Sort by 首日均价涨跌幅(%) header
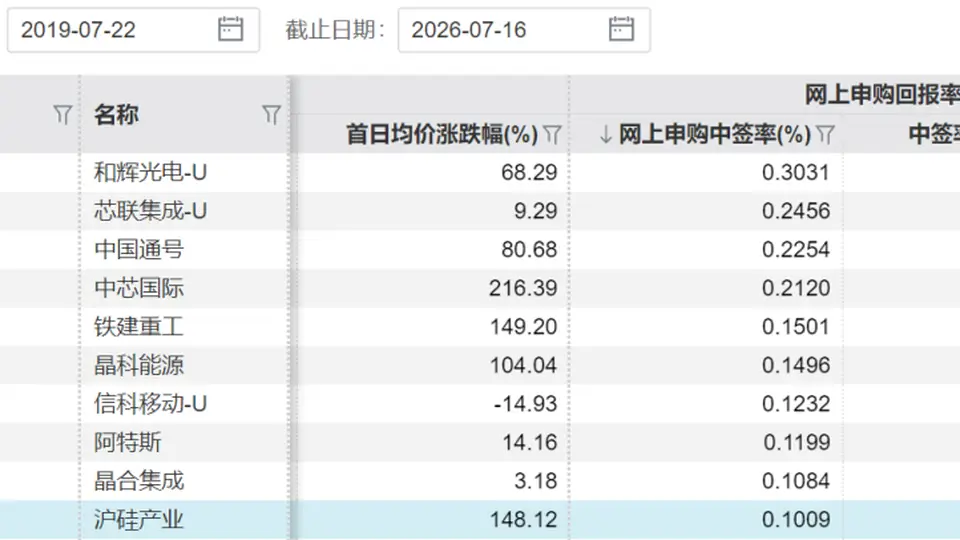Image resolution: width=960 pixels, height=540 pixels. pos(442,134)
